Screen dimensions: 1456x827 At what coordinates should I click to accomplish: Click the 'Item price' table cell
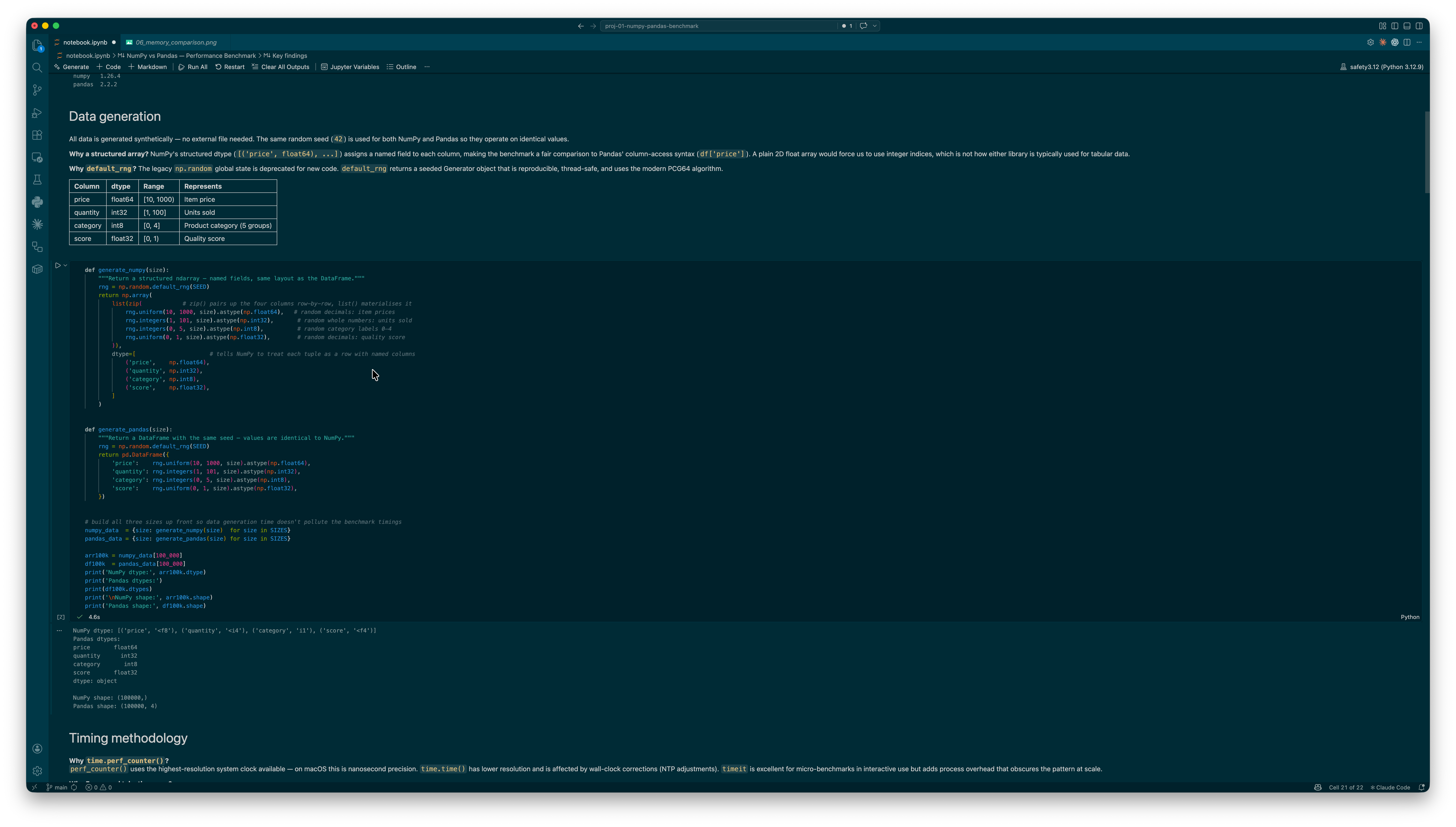(228, 199)
